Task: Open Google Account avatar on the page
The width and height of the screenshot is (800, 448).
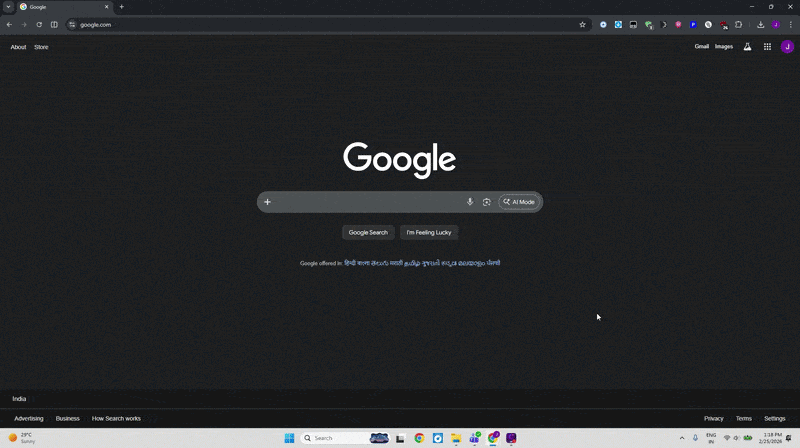Action: (x=787, y=47)
